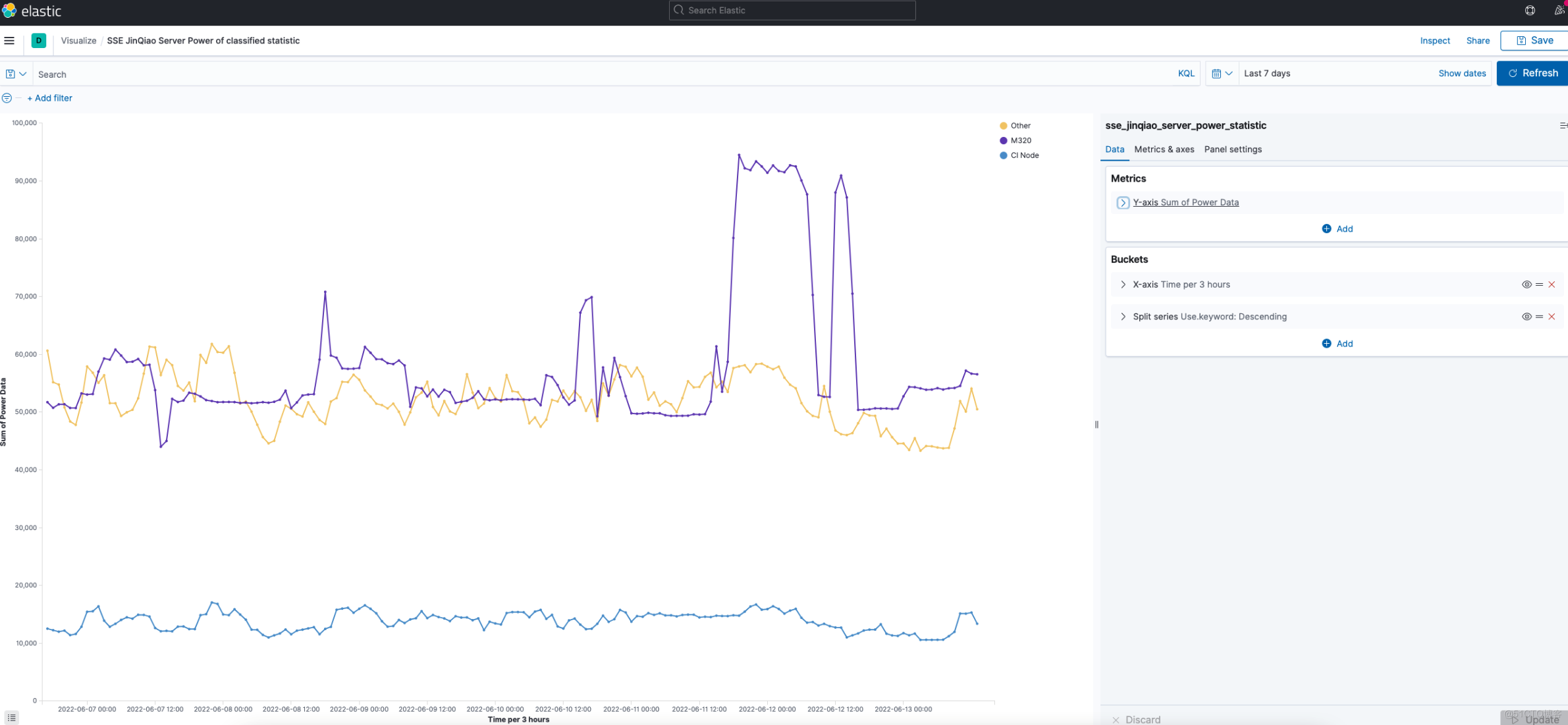1568x725 pixels.
Task: Delete the Split series bucket
Action: click(1552, 317)
